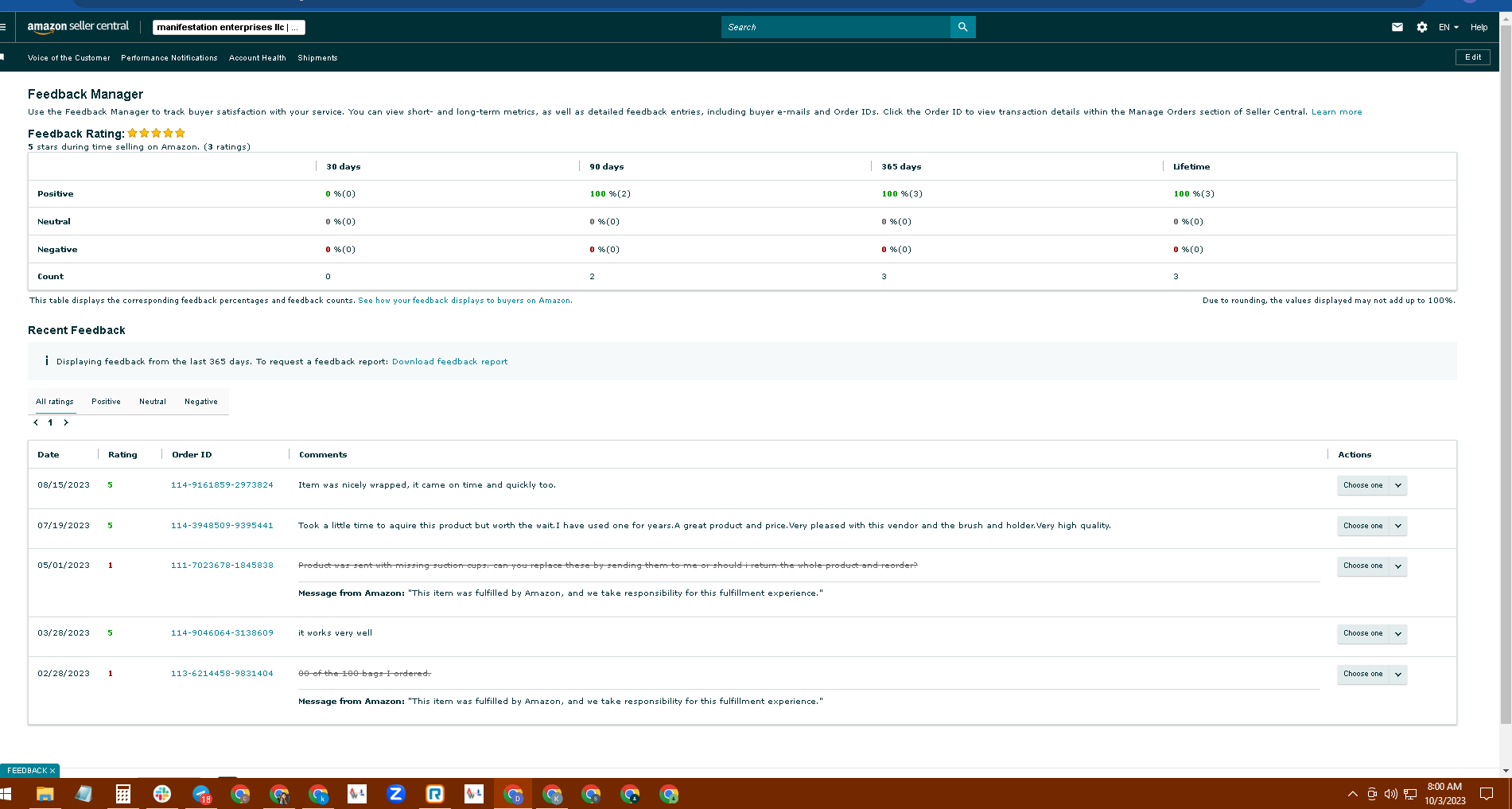
Task: Open Telegram with 18 notifications
Action: tap(202, 794)
